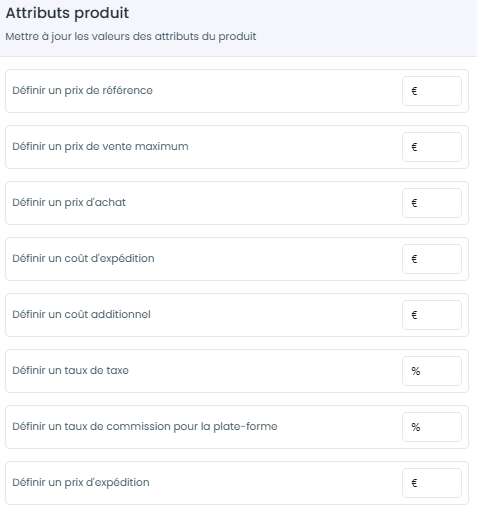Focus the additional cost euro field
Viewport: 477px width, 505px height.
coord(432,315)
